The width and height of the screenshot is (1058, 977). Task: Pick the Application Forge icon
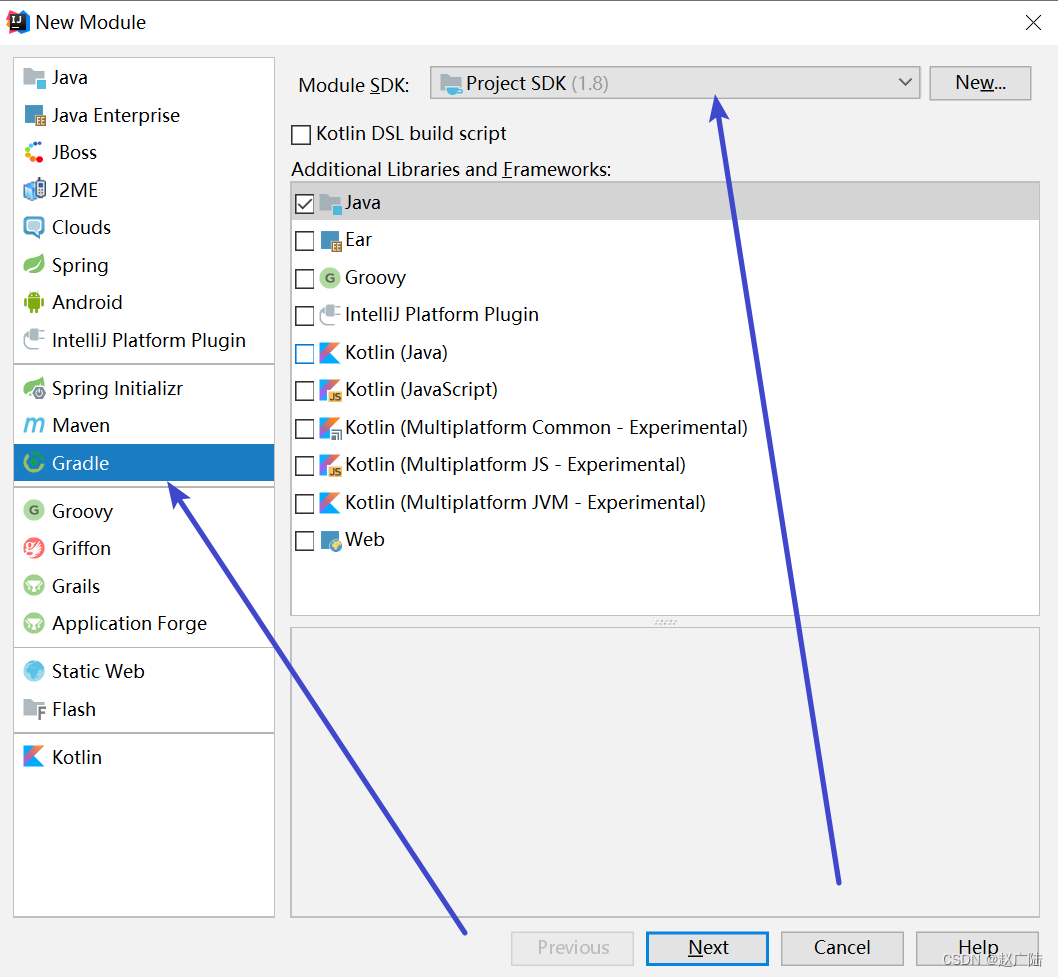click(34, 623)
